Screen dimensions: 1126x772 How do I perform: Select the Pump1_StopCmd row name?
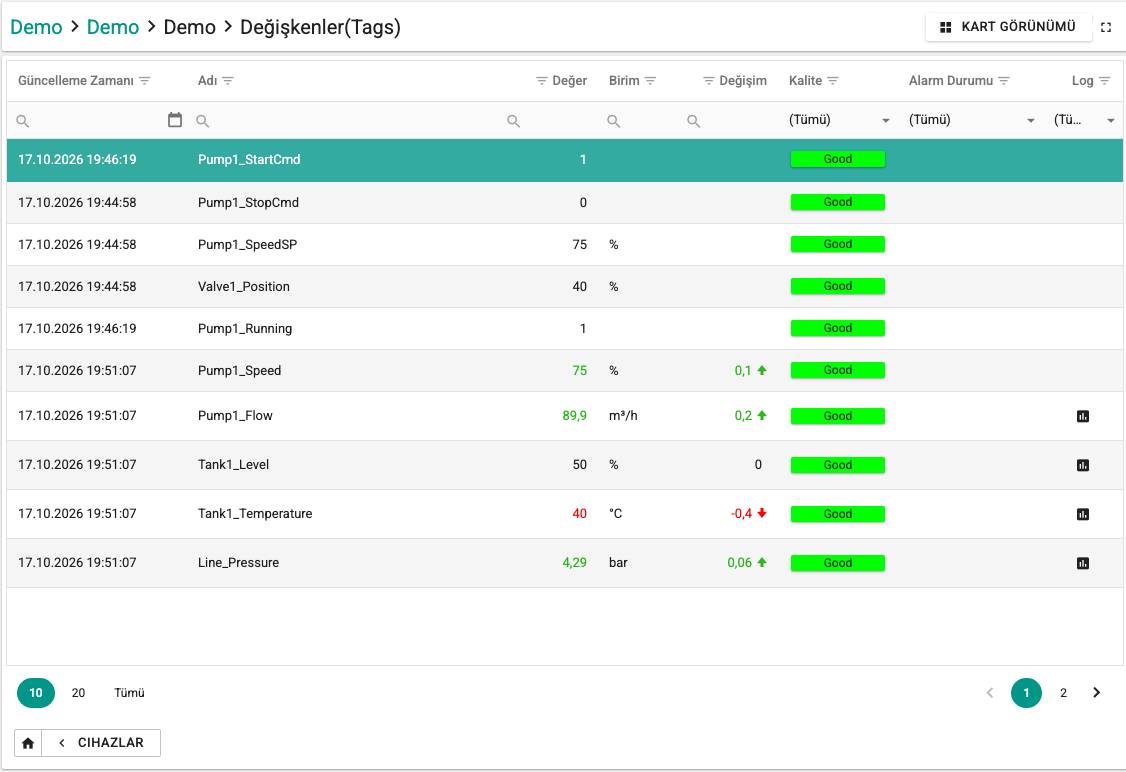click(x=248, y=203)
